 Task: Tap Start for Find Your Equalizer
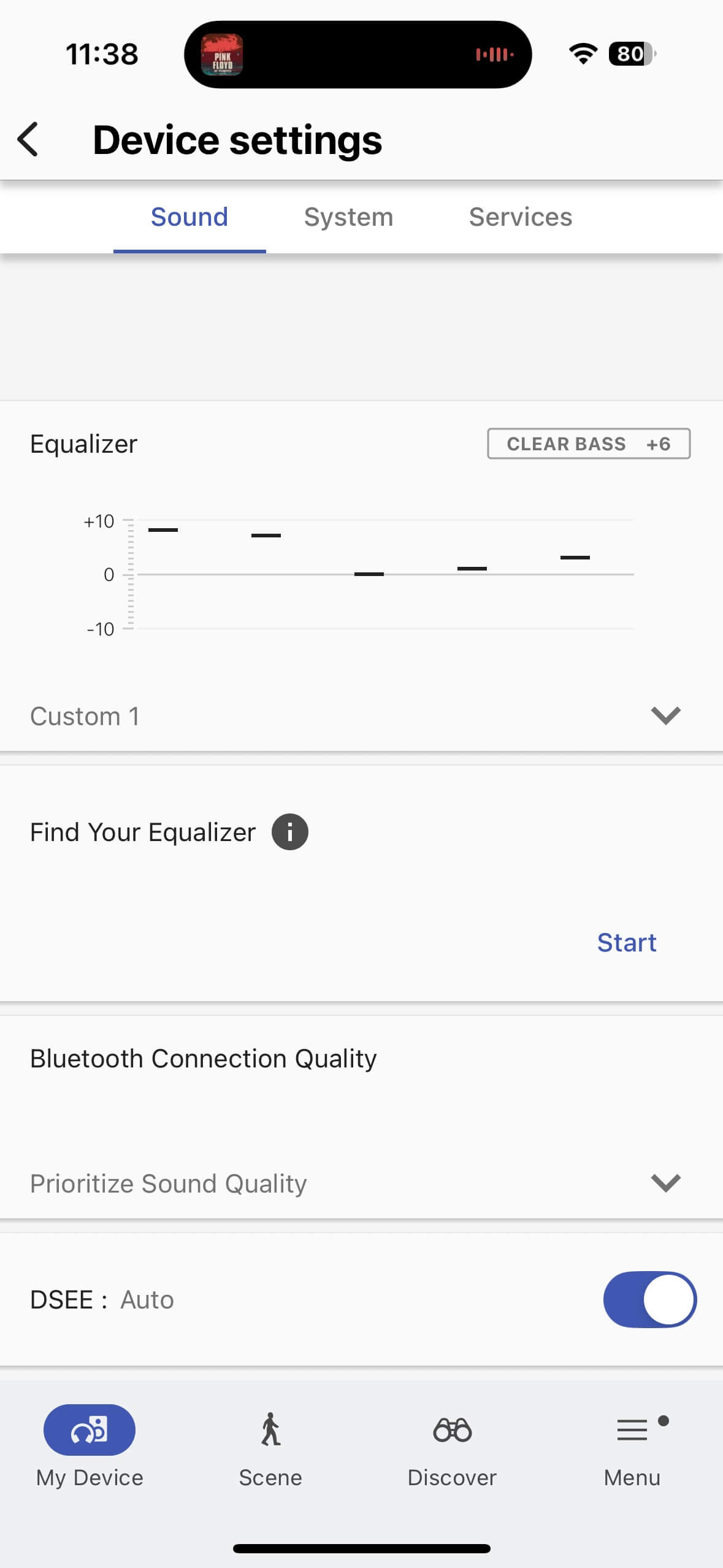627,942
